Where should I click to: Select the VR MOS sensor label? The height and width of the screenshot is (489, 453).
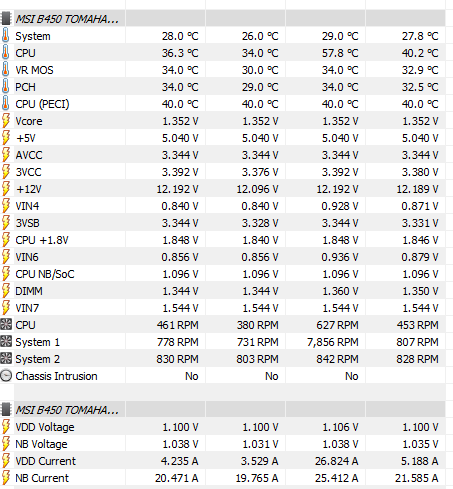pos(34,70)
